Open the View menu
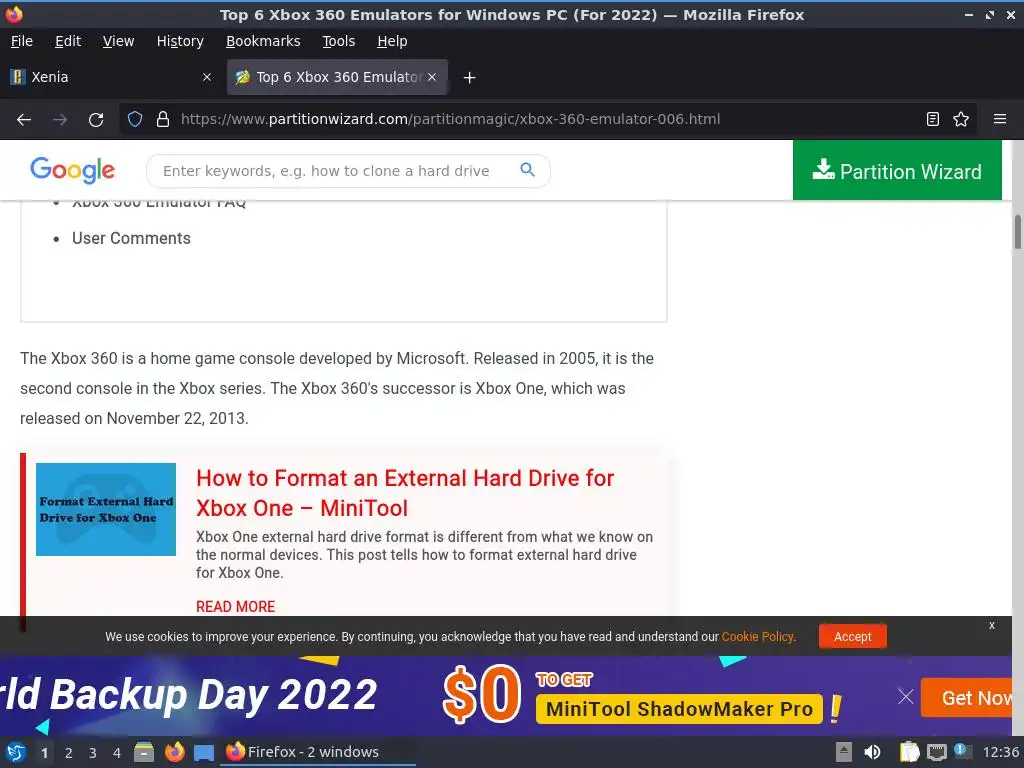The height and width of the screenshot is (768, 1024). pos(118,41)
